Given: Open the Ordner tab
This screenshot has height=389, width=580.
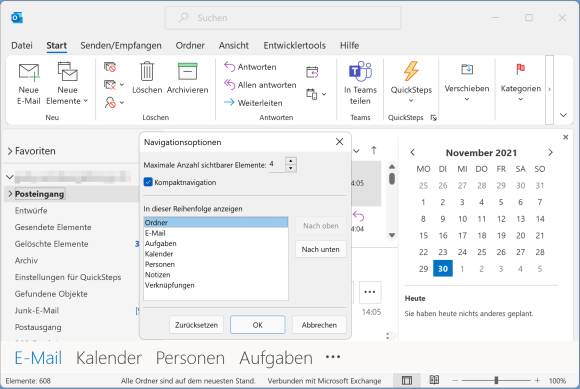Looking at the screenshot, I should (x=190, y=45).
